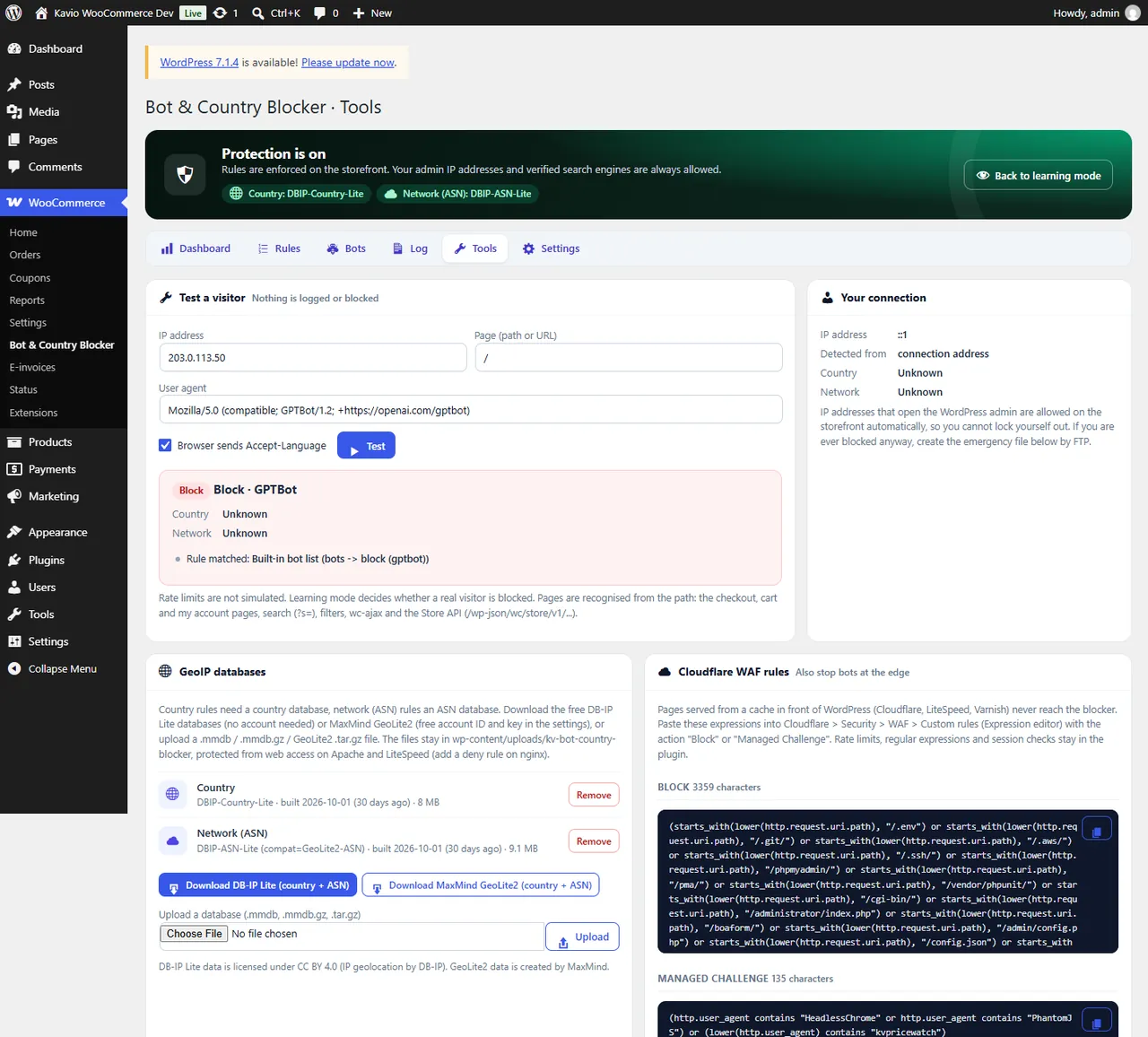Open Ctrl+K search in admin bar
1148x1037 pixels.
pyautogui.click(x=276, y=13)
